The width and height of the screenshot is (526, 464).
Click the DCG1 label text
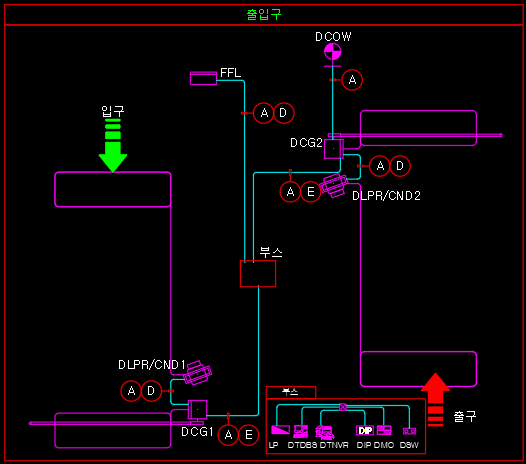197,432
